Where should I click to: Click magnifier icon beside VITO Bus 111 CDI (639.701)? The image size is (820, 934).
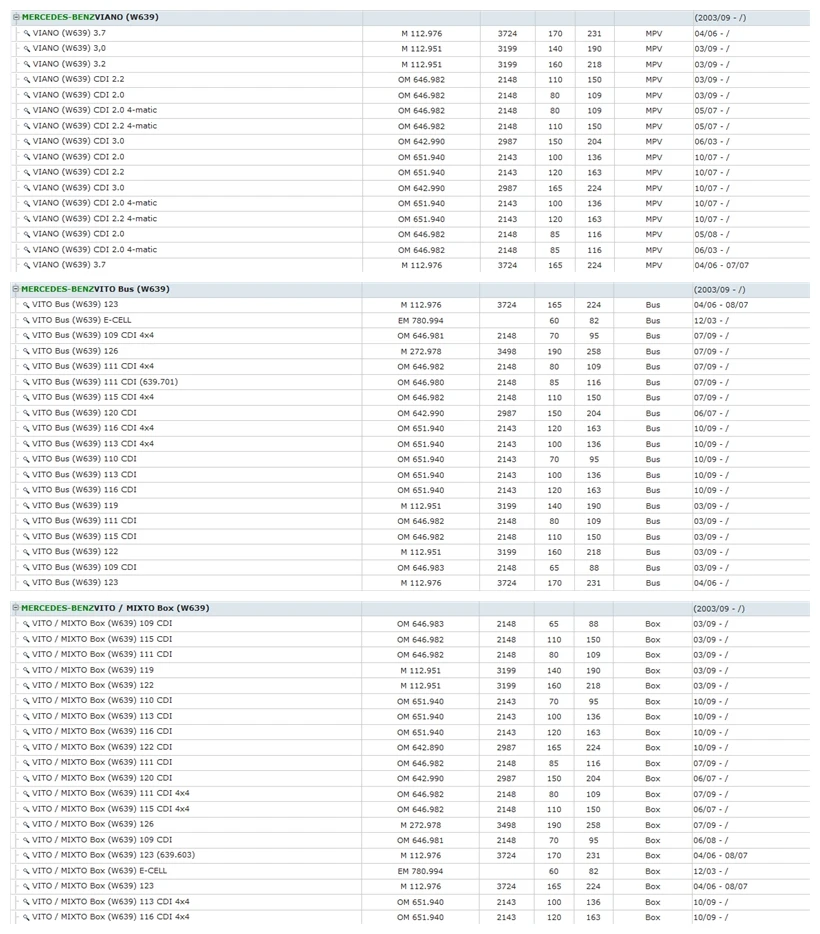pyautogui.click(x=26, y=382)
